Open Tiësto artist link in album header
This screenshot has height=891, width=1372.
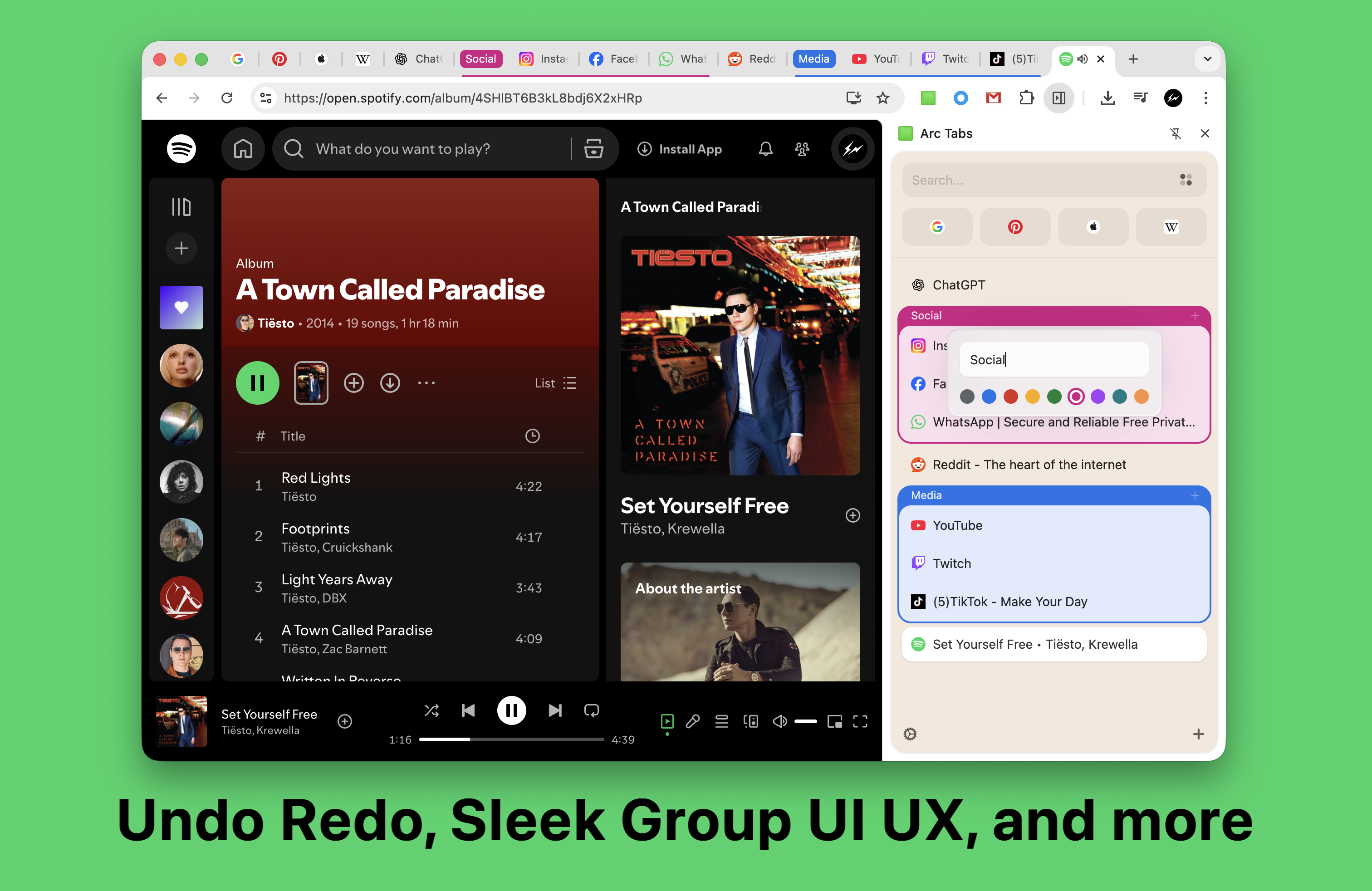[x=275, y=323]
